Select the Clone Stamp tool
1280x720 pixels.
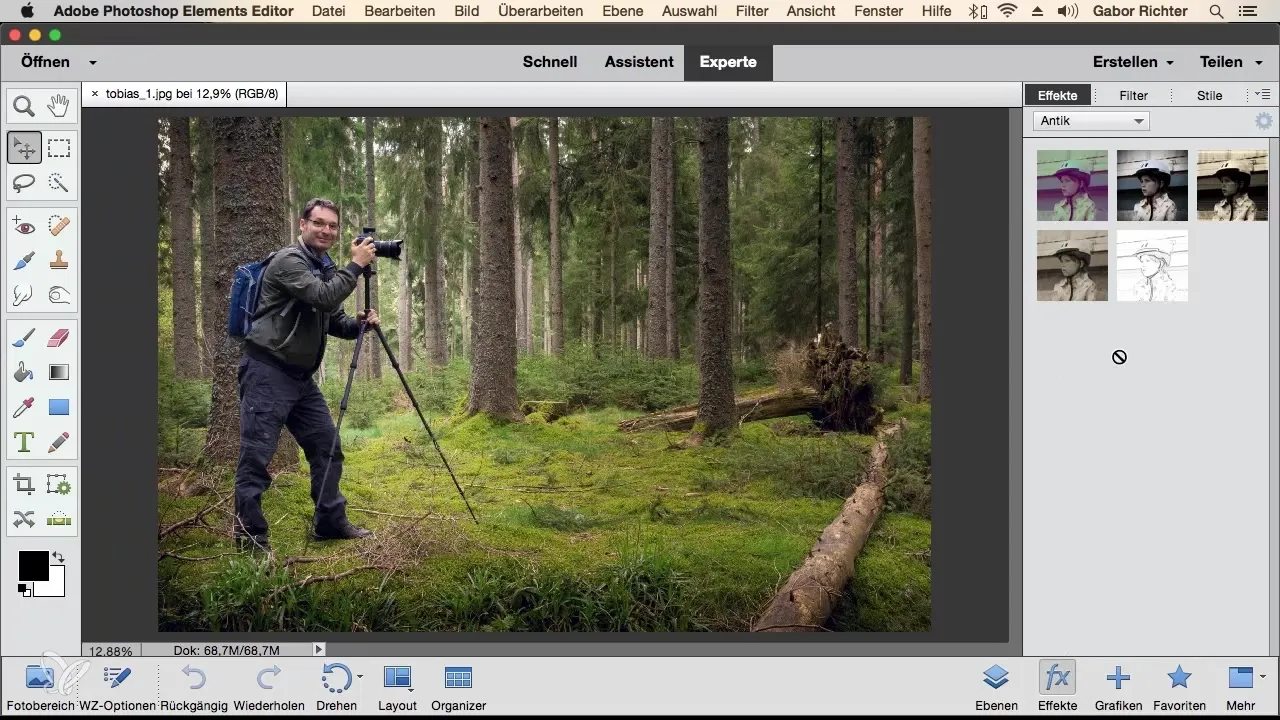tap(59, 260)
